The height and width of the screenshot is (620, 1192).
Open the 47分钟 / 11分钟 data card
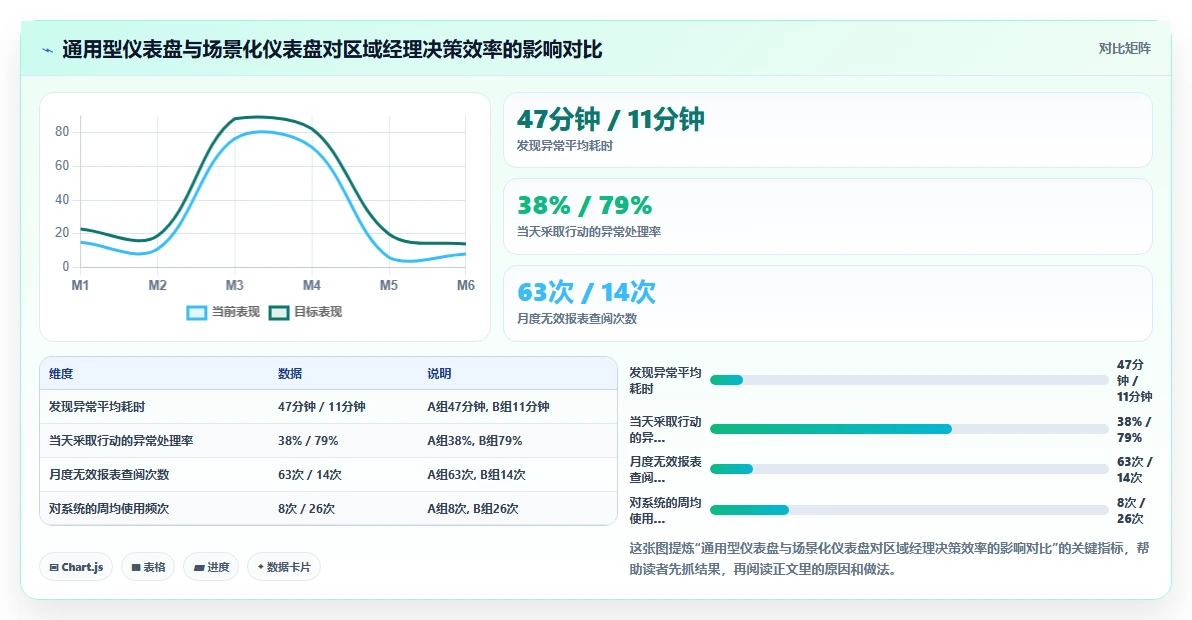click(x=828, y=130)
